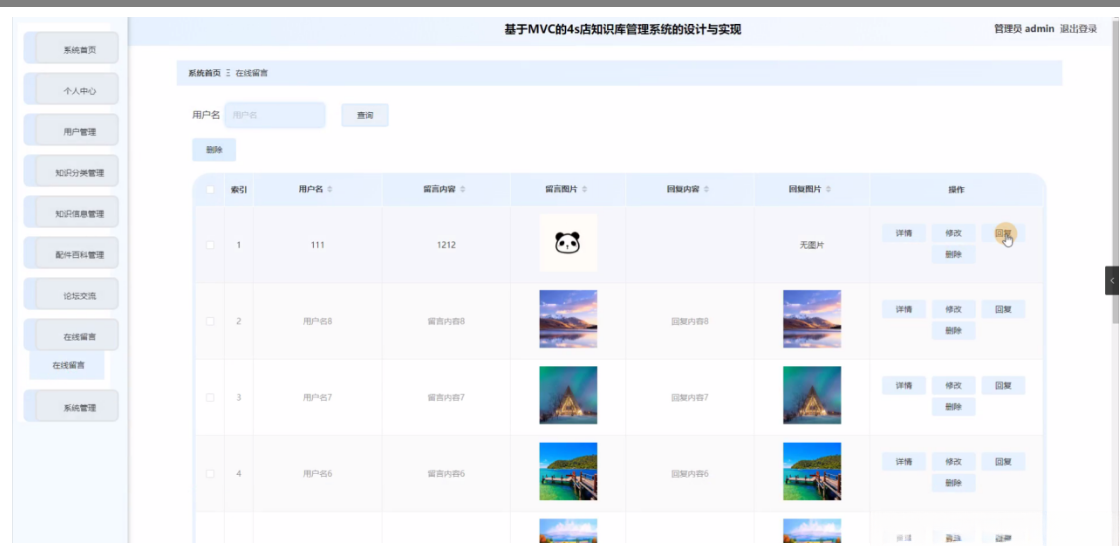
Task: Open panda 留言图片 thumbnail in row 1
Action: click(568, 243)
